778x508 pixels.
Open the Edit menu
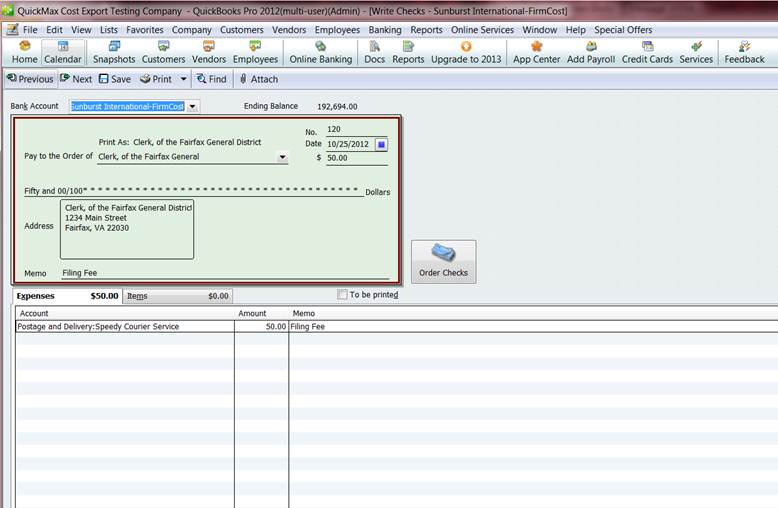tap(54, 30)
